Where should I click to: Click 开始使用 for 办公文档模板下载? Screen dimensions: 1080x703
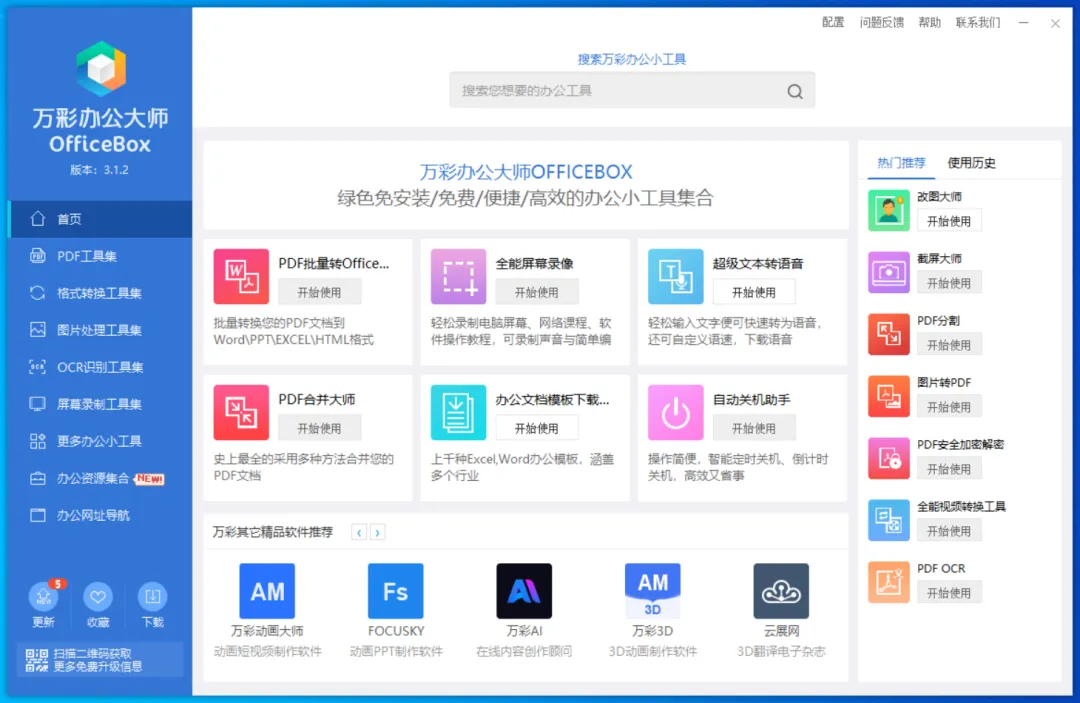point(537,428)
